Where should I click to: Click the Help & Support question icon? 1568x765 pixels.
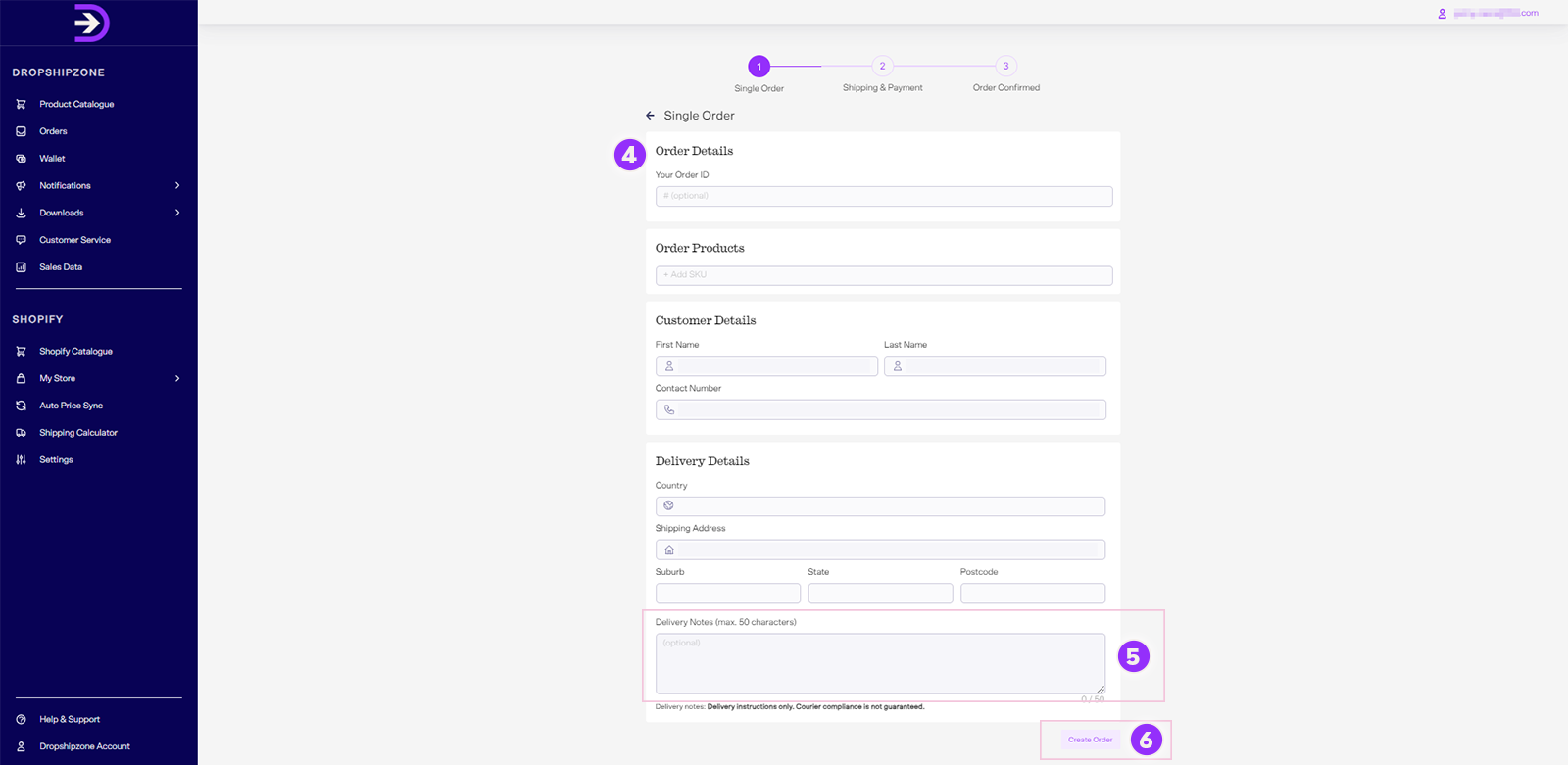coord(21,719)
